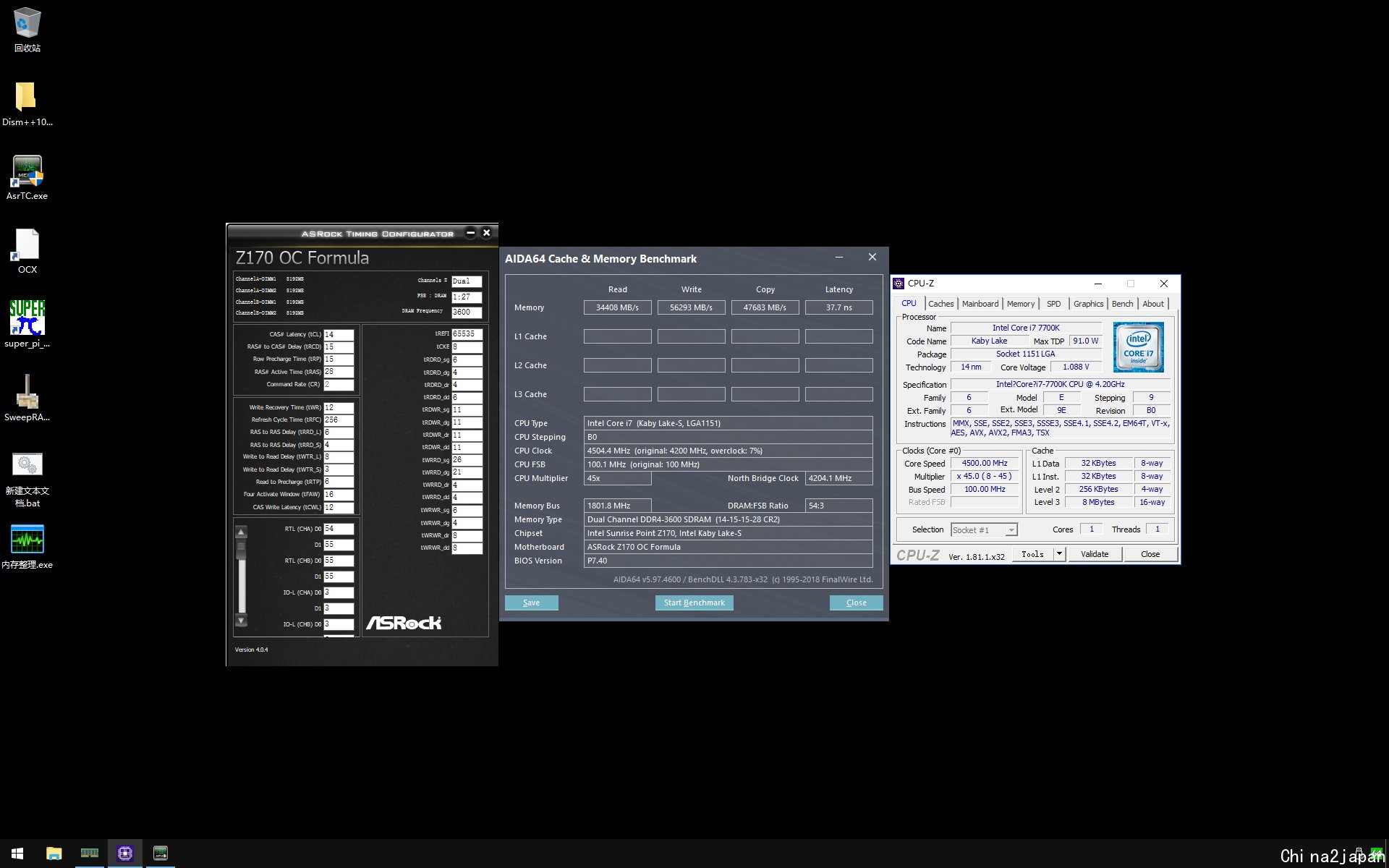Switch to the Mainboard tab in CPU-Z
The width and height of the screenshot is (1389, 868).
point(980,304)
